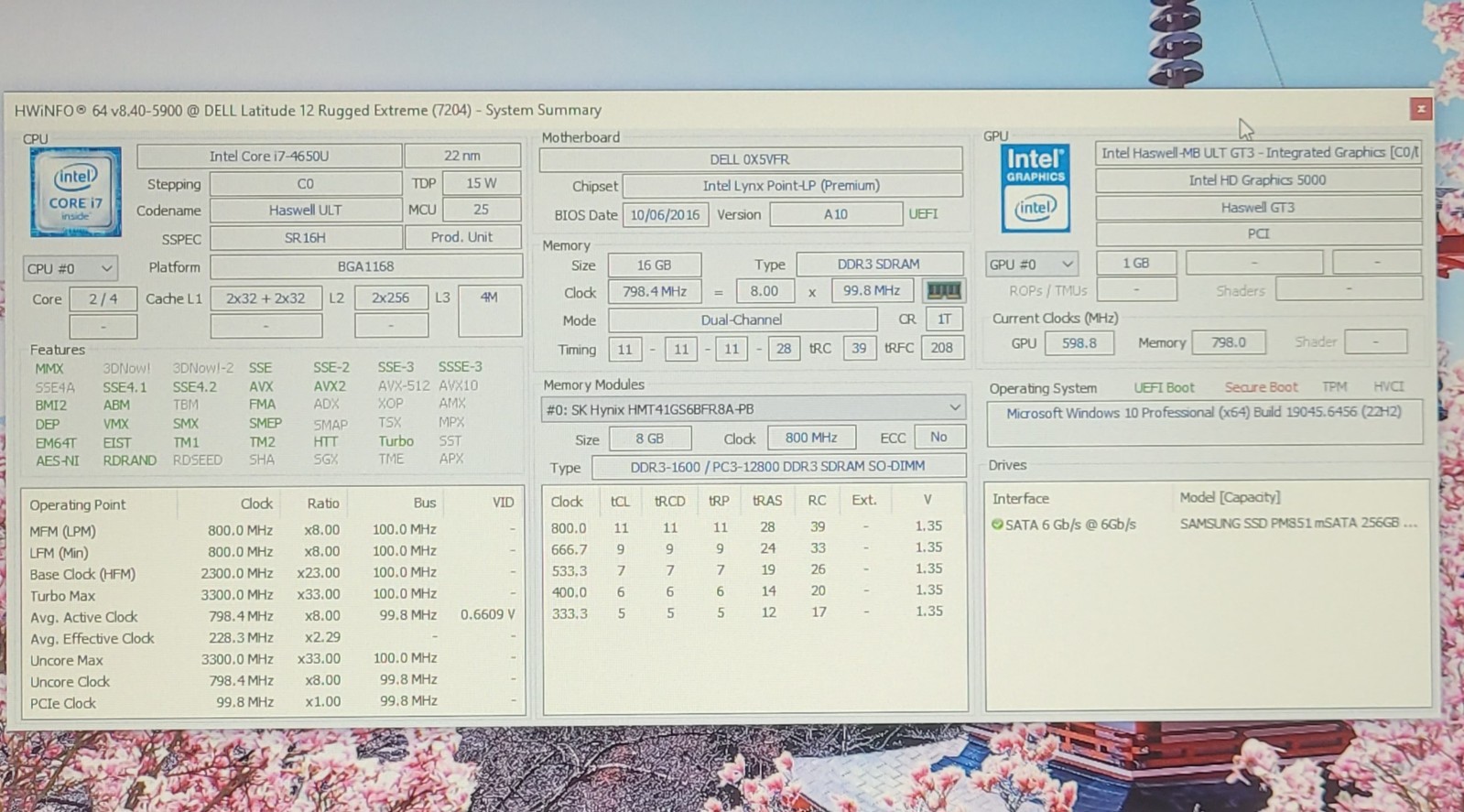The width and height of the screenshot is (1464, 812).
Task: Click the GPU clock 598.8 field
Action: click(1079, 342)
